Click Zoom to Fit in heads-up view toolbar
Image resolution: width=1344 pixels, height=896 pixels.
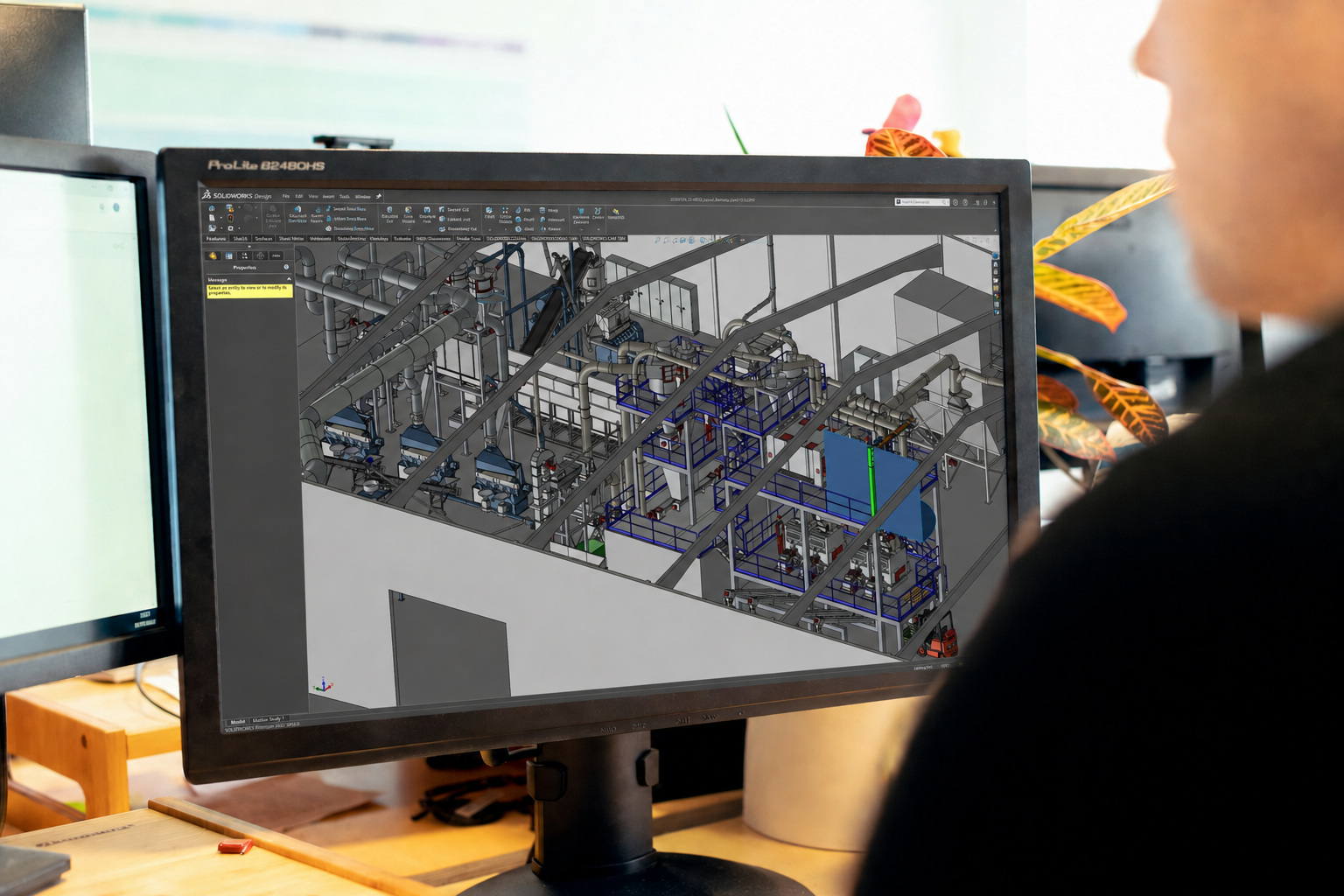click(658, 240)
